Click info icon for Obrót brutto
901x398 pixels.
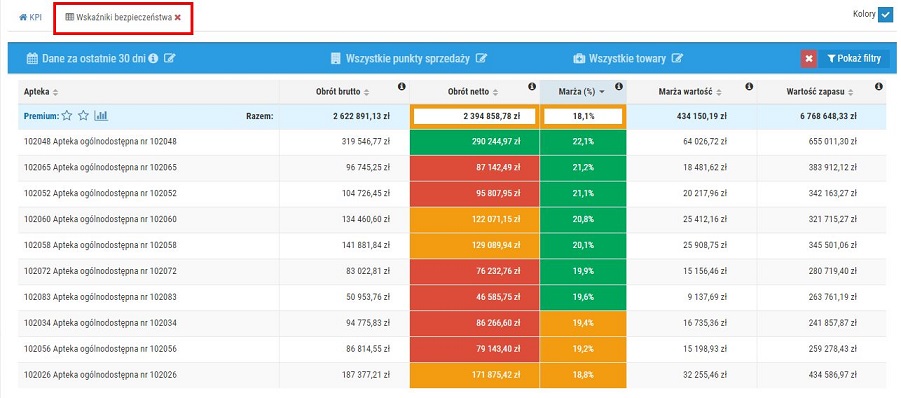point(402,87)
